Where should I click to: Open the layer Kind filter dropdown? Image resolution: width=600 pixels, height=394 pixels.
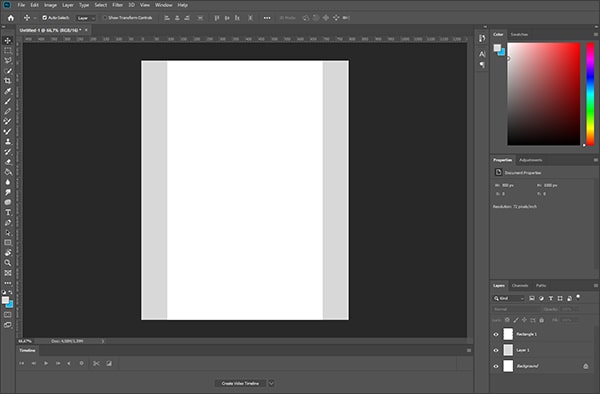click(x=509, y=298)
